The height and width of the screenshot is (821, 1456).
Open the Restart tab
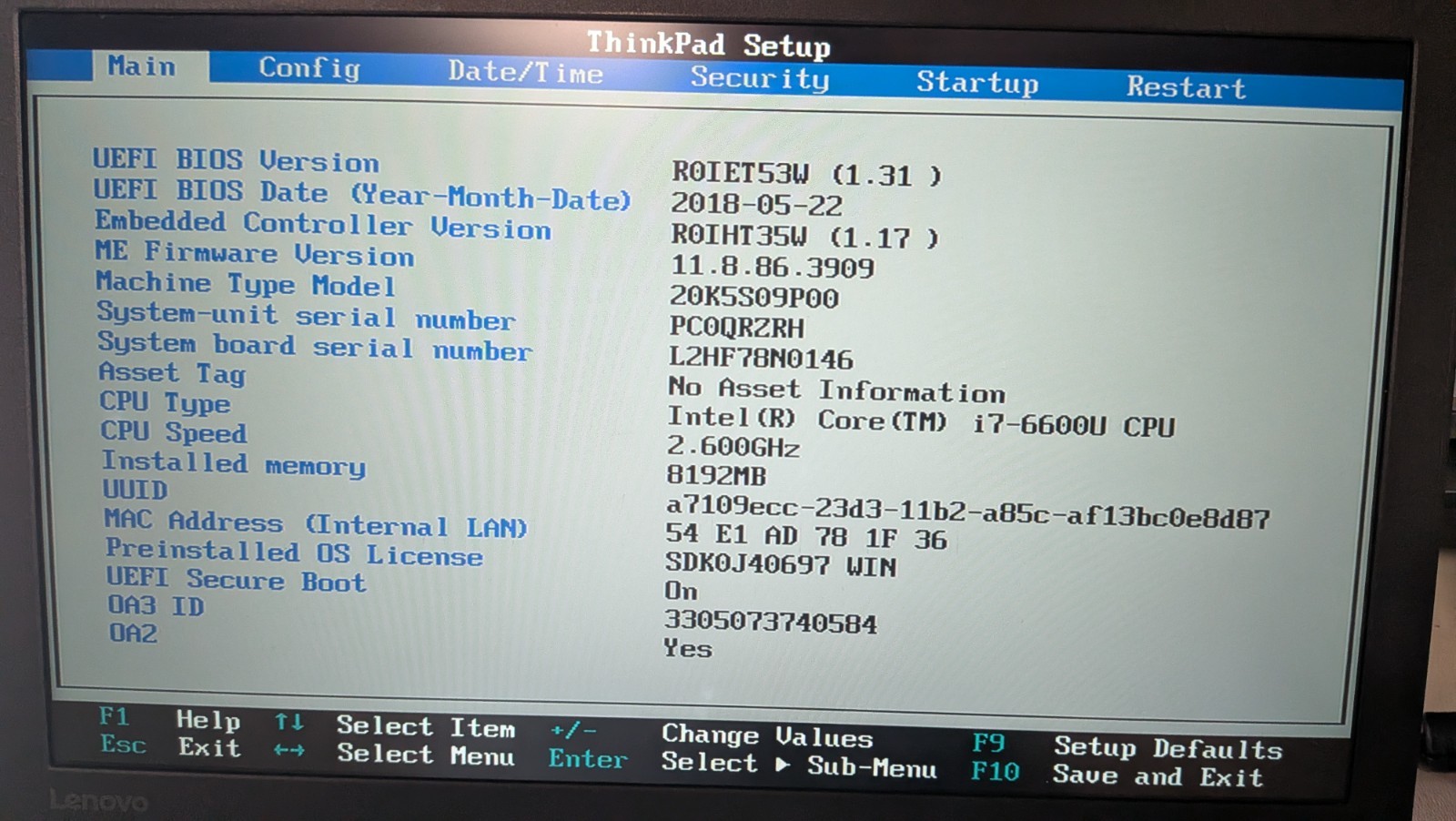(x=1187, y=86)
